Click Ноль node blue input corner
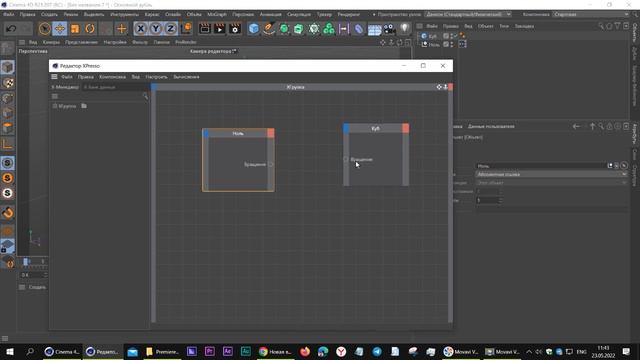 click(x=206, y=133)
